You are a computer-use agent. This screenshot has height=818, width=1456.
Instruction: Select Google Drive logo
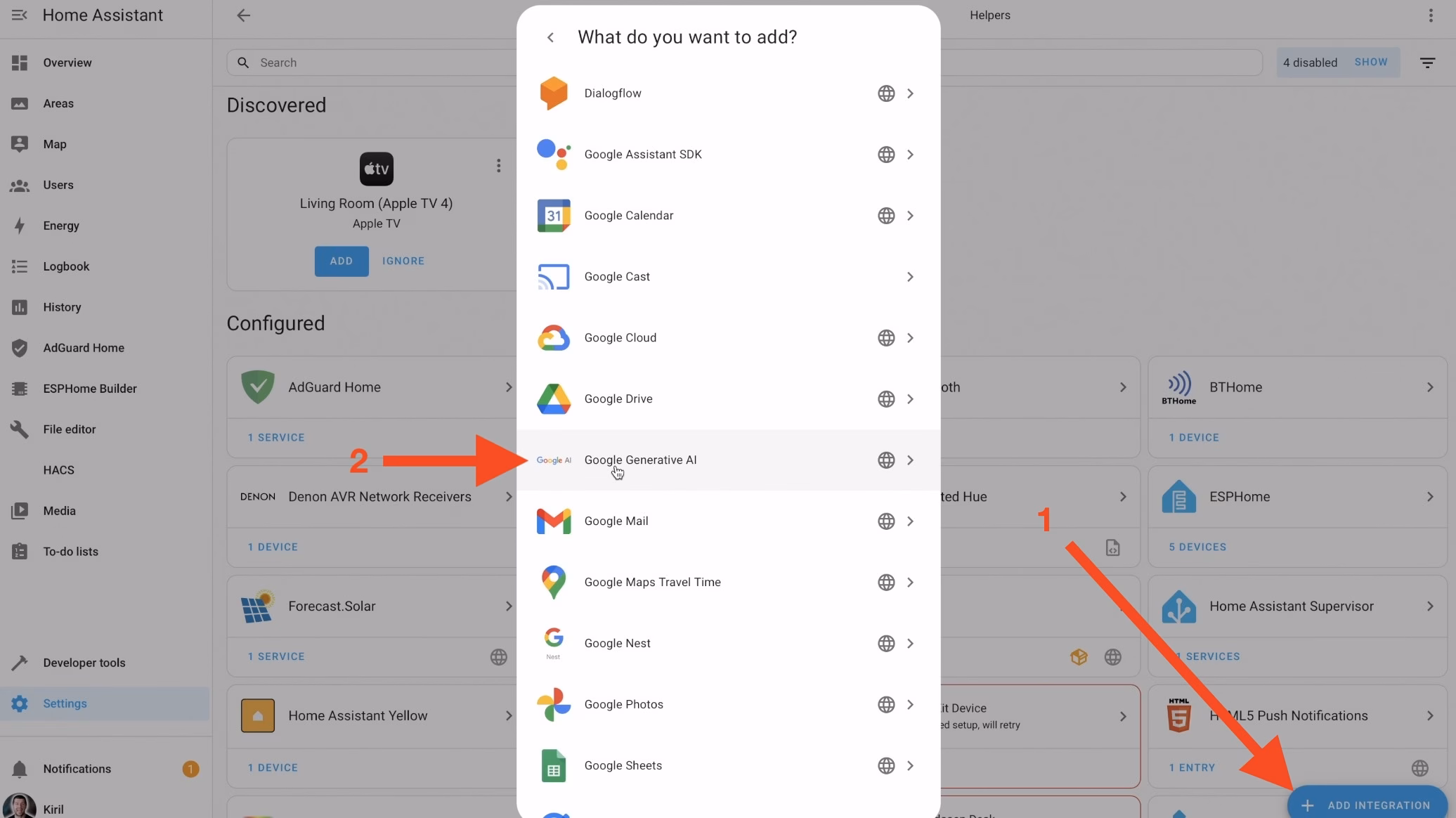[x=554, y=399]
